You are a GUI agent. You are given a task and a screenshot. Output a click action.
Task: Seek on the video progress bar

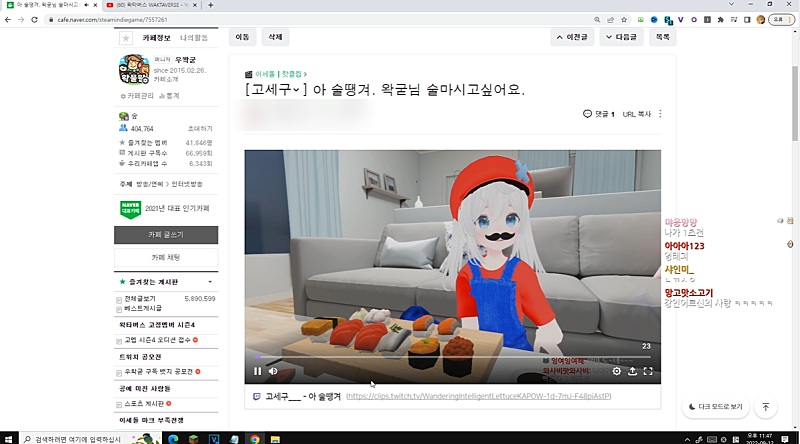(x=450, y=356)
